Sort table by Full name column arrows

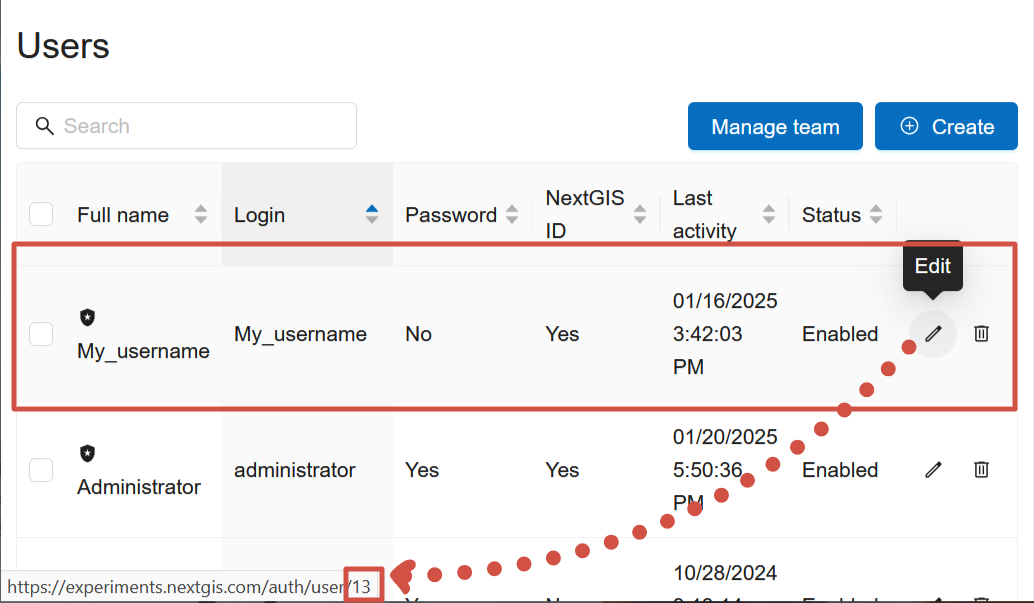200,214
